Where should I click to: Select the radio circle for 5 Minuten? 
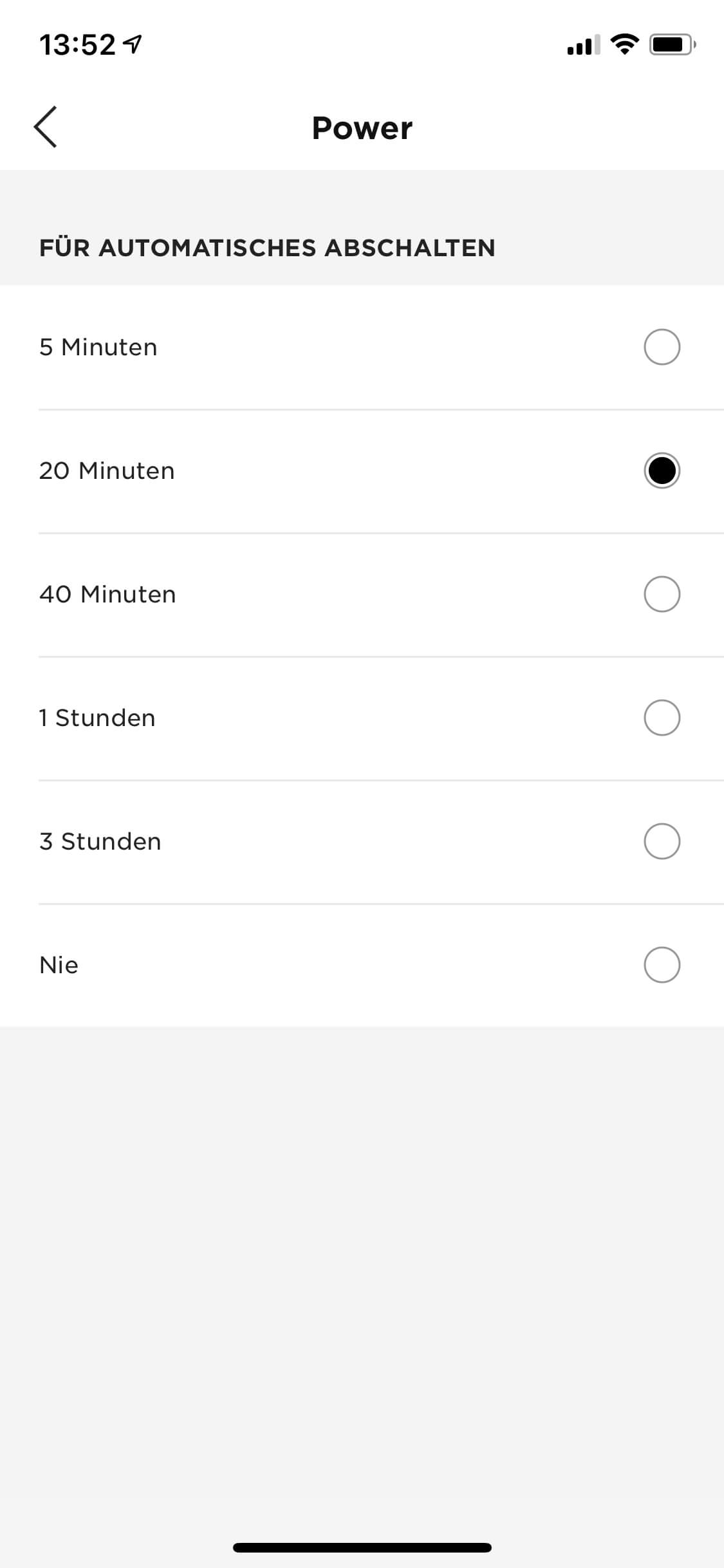click(662, 347)
